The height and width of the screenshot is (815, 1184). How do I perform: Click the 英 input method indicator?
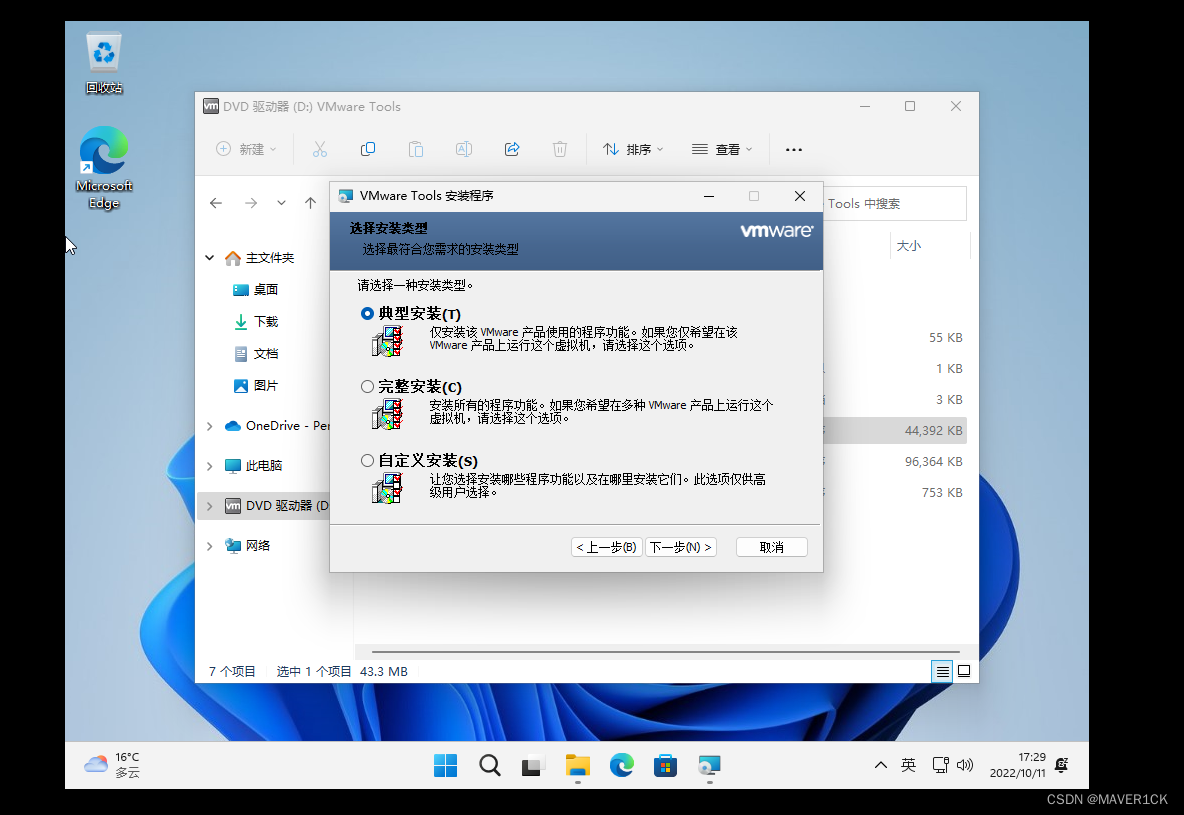point(908,765)
